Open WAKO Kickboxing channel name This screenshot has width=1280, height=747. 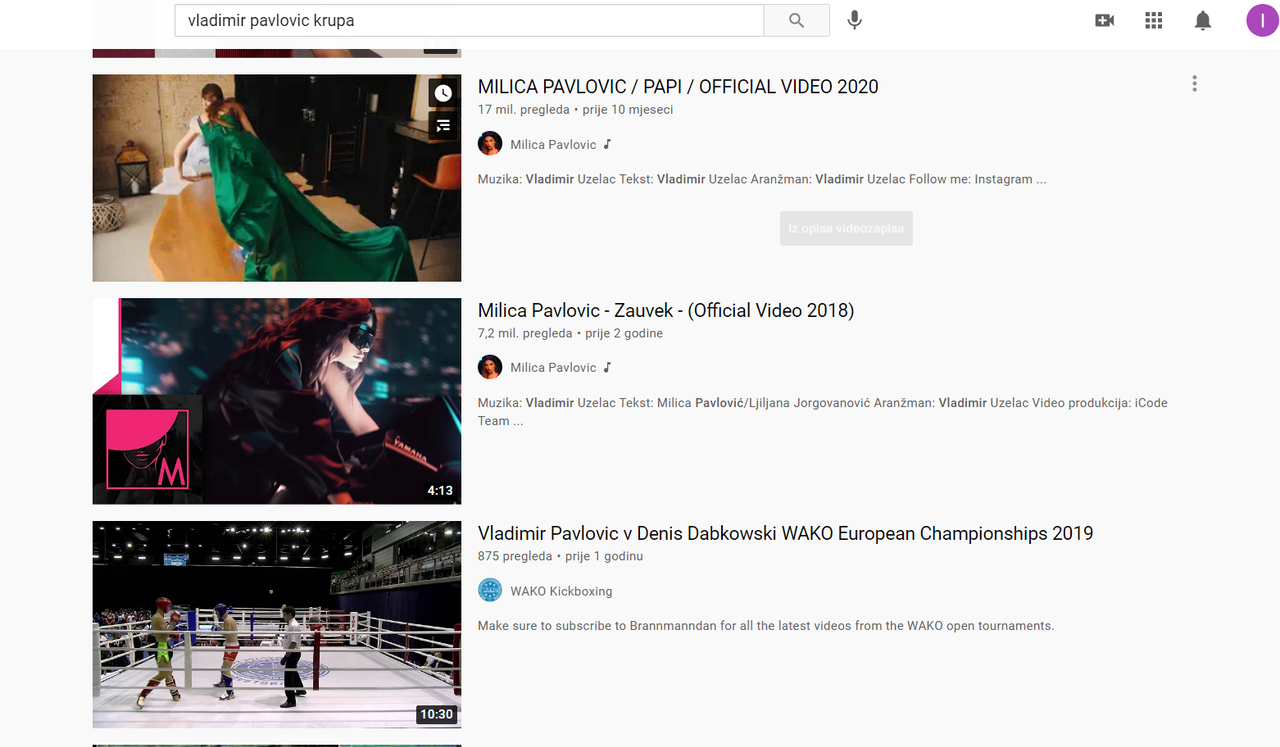561,591
